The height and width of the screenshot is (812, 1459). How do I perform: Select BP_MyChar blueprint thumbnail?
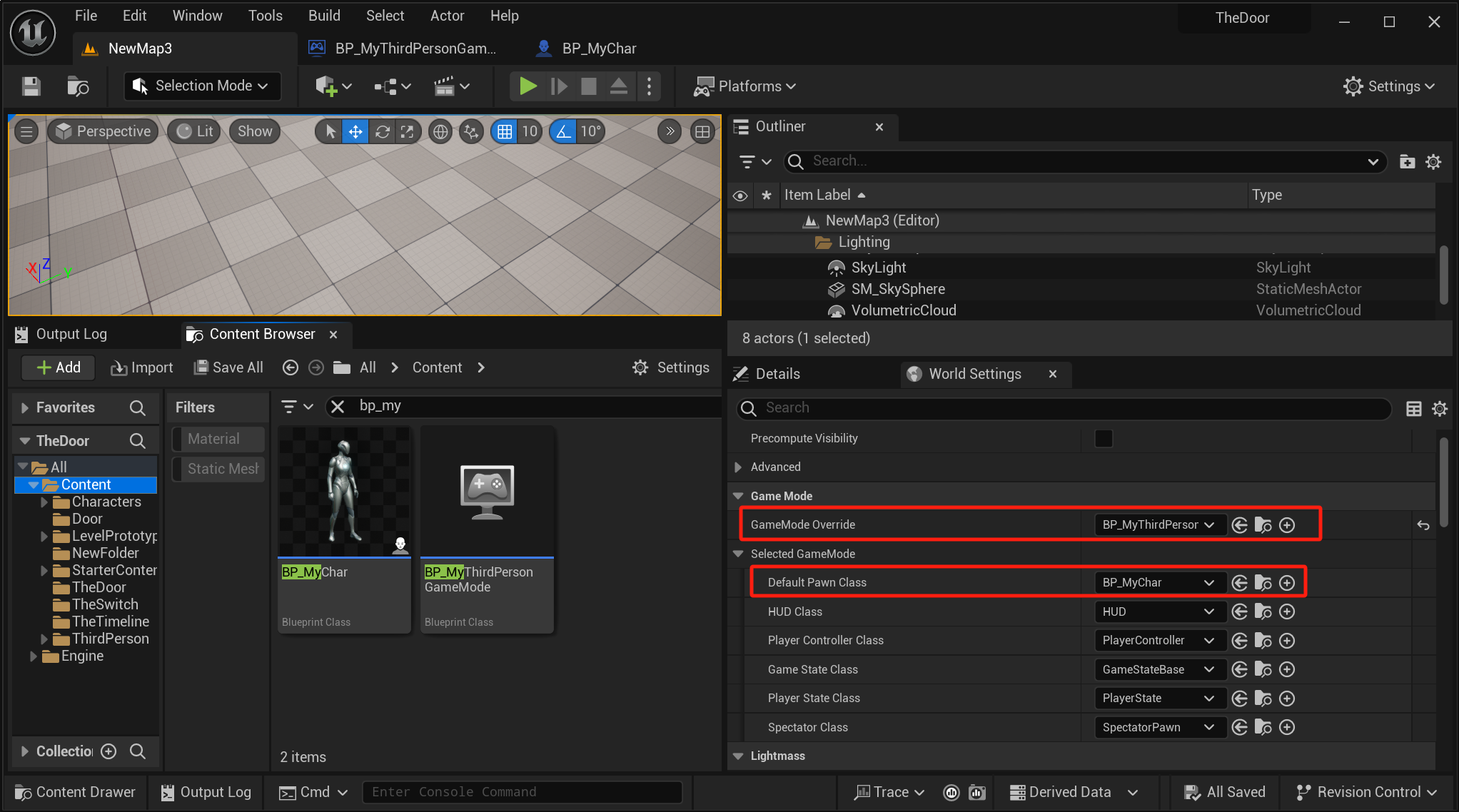tap(344, 492)
